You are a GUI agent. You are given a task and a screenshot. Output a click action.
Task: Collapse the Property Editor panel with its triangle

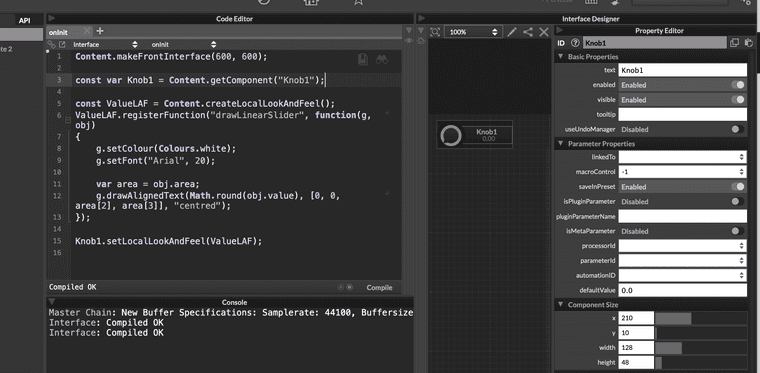[560, 30]
